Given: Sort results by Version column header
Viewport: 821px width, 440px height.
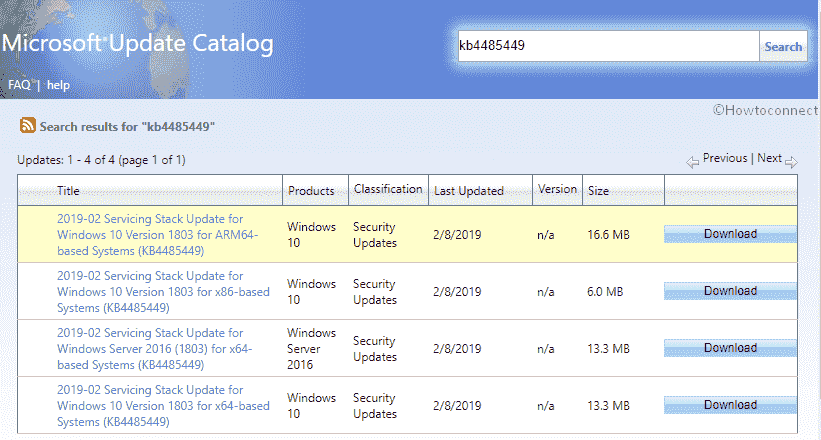Looking at the screenshot, I should tap(557, 189).
